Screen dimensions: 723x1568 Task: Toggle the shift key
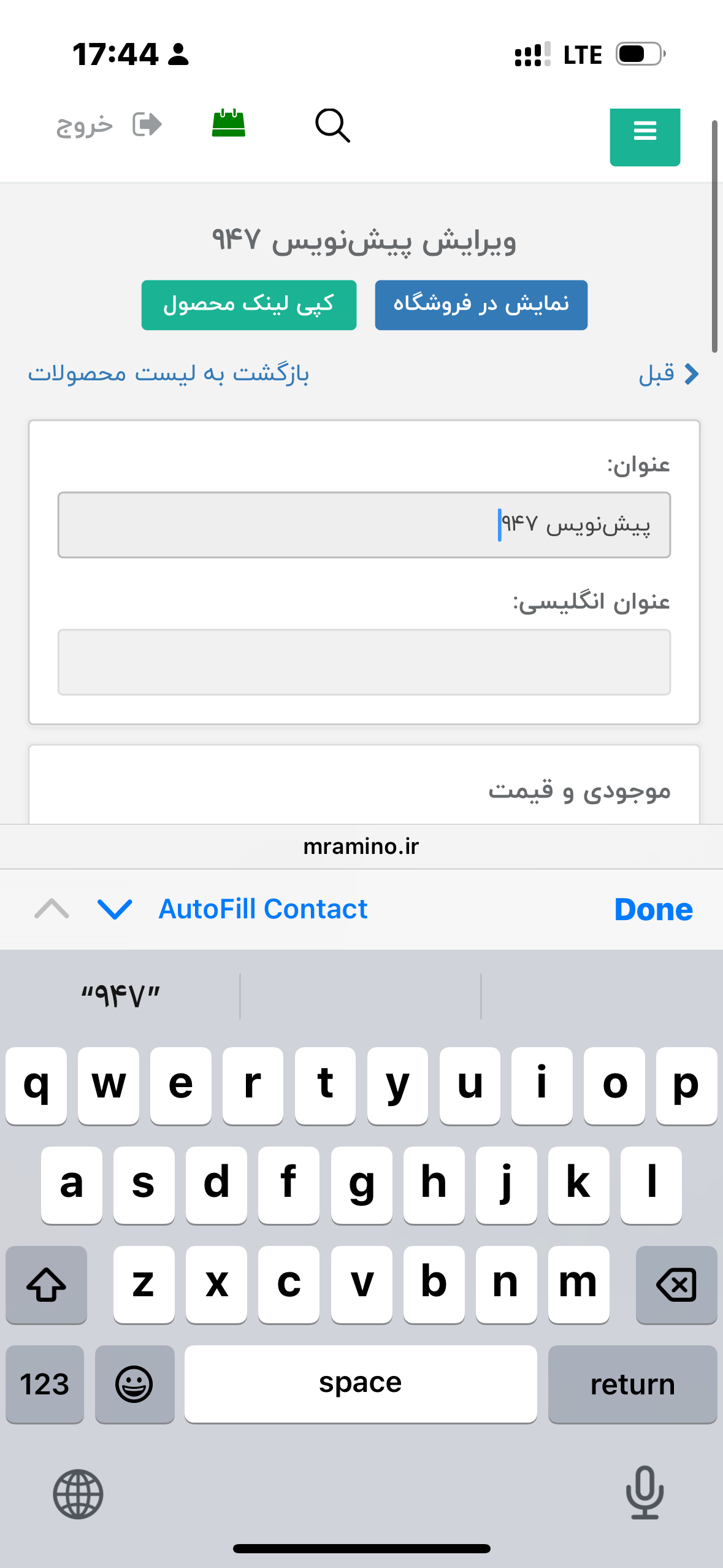tap(46, 1284)
